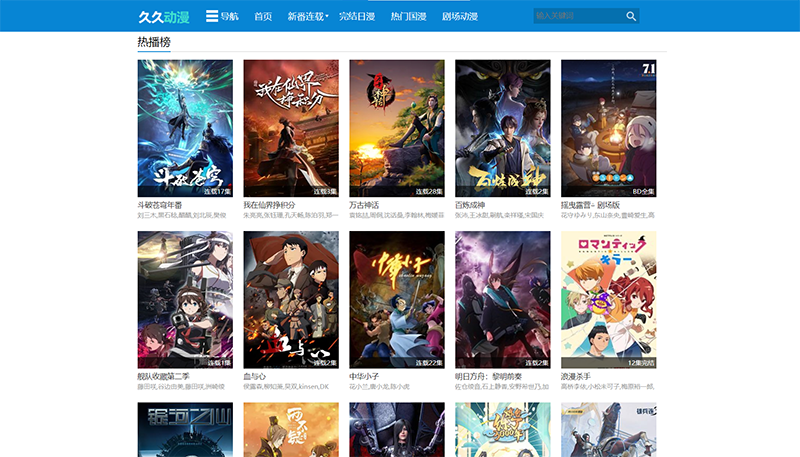The image size is (800, 457).
Task: Click the 我在仙界挣积分 title link
Action: point(269,205)
